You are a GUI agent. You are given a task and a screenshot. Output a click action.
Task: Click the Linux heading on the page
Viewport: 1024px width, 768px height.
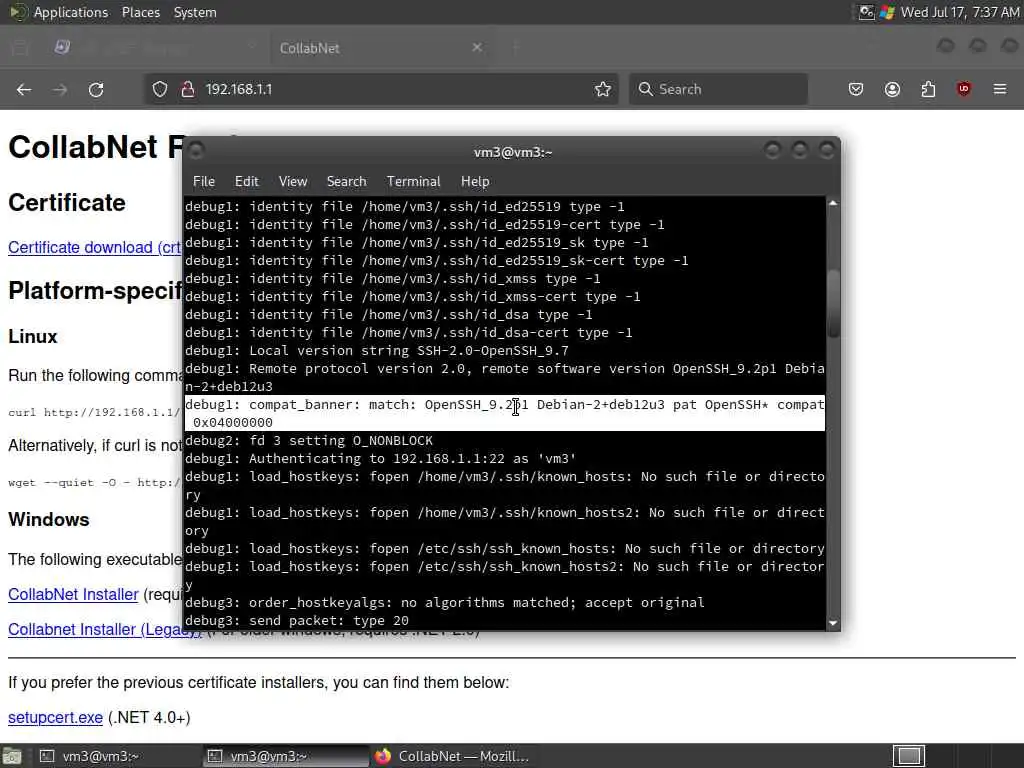click(x=33, y=337)
